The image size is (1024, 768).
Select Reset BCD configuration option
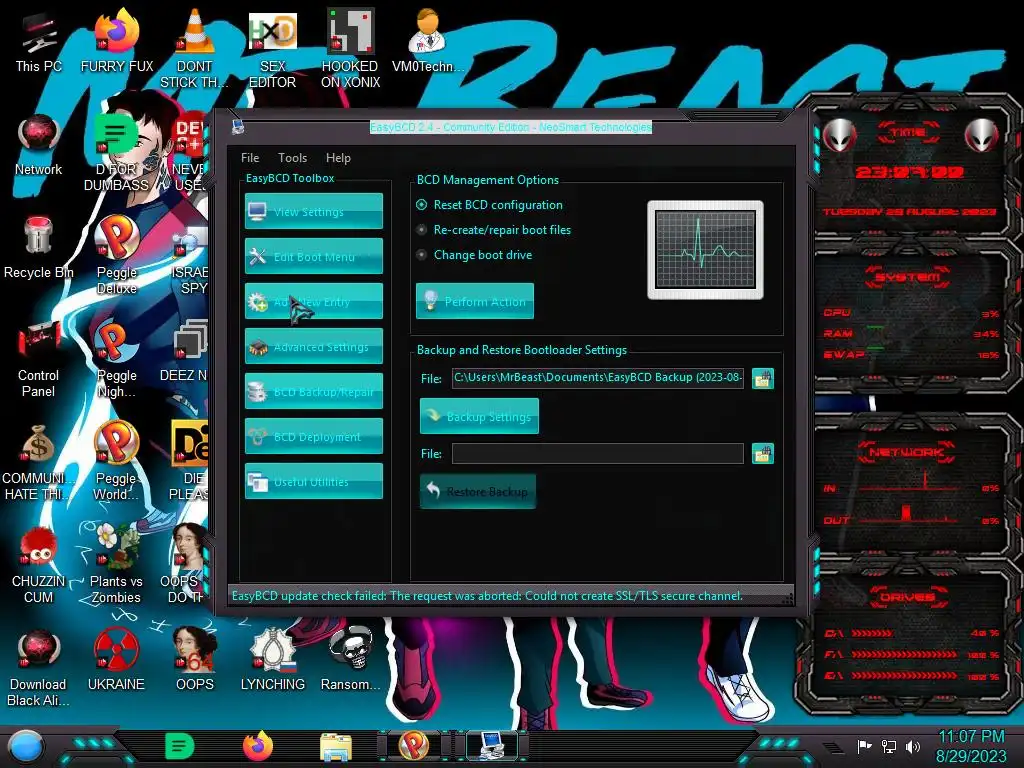coord(489,205)
